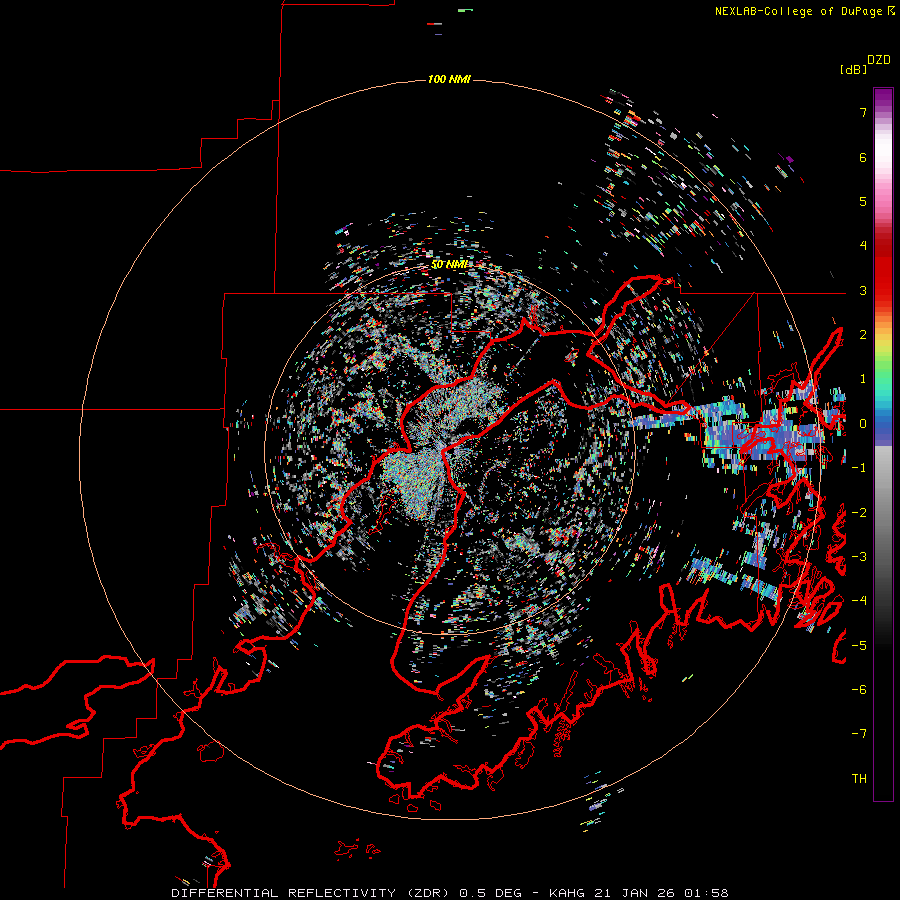Click the 50 NMI range ring label
Image resolution: width=900 pixels, height=900 pixels.
tap(449, 264)
